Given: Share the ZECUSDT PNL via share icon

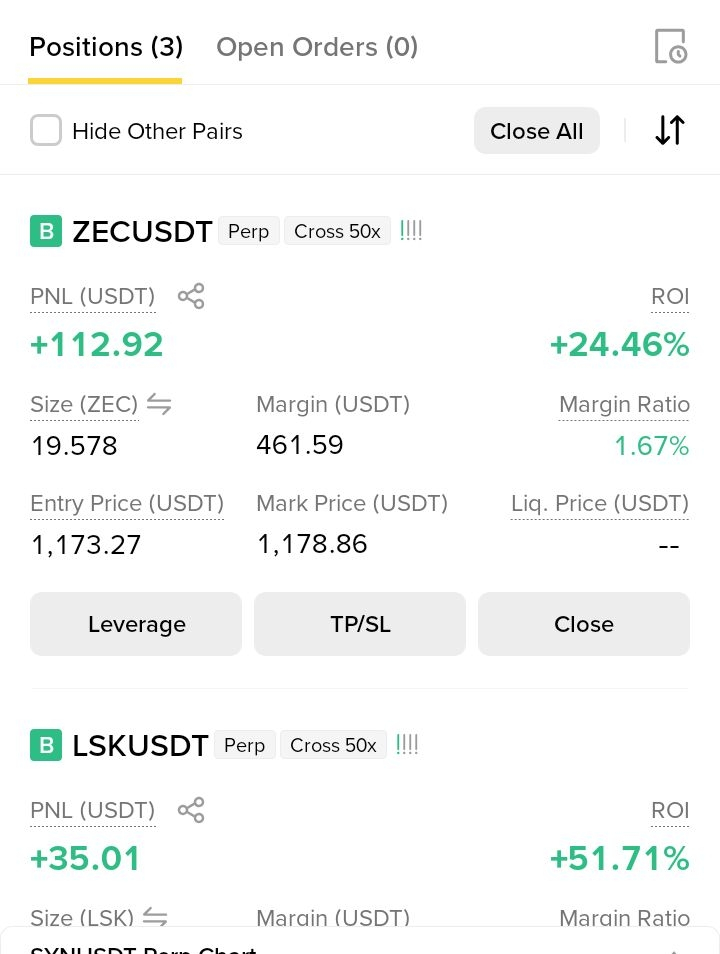Looking at the screenshot, I should [191, 296].
